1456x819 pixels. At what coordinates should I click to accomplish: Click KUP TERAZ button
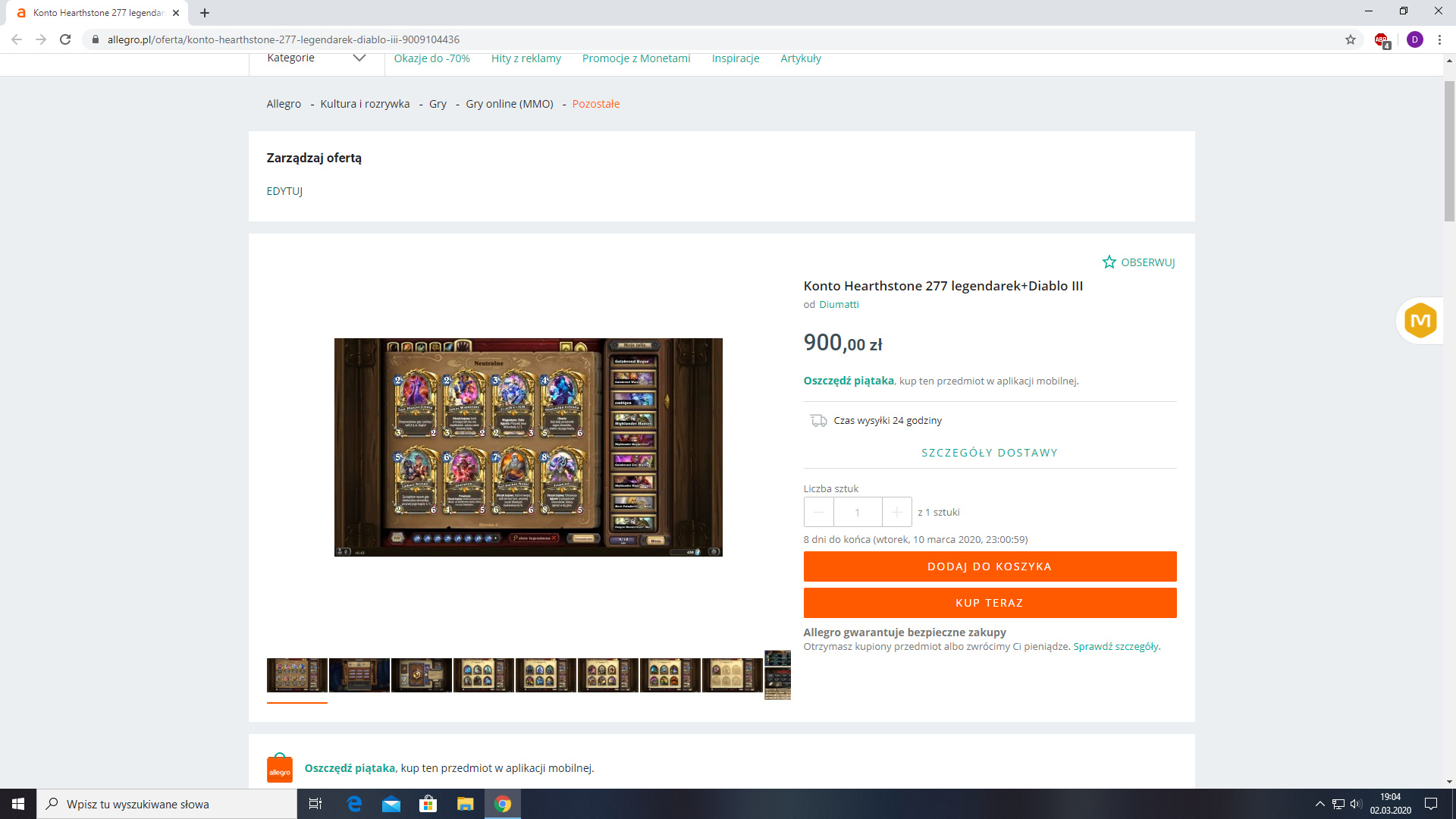click(x=990, y=603)
